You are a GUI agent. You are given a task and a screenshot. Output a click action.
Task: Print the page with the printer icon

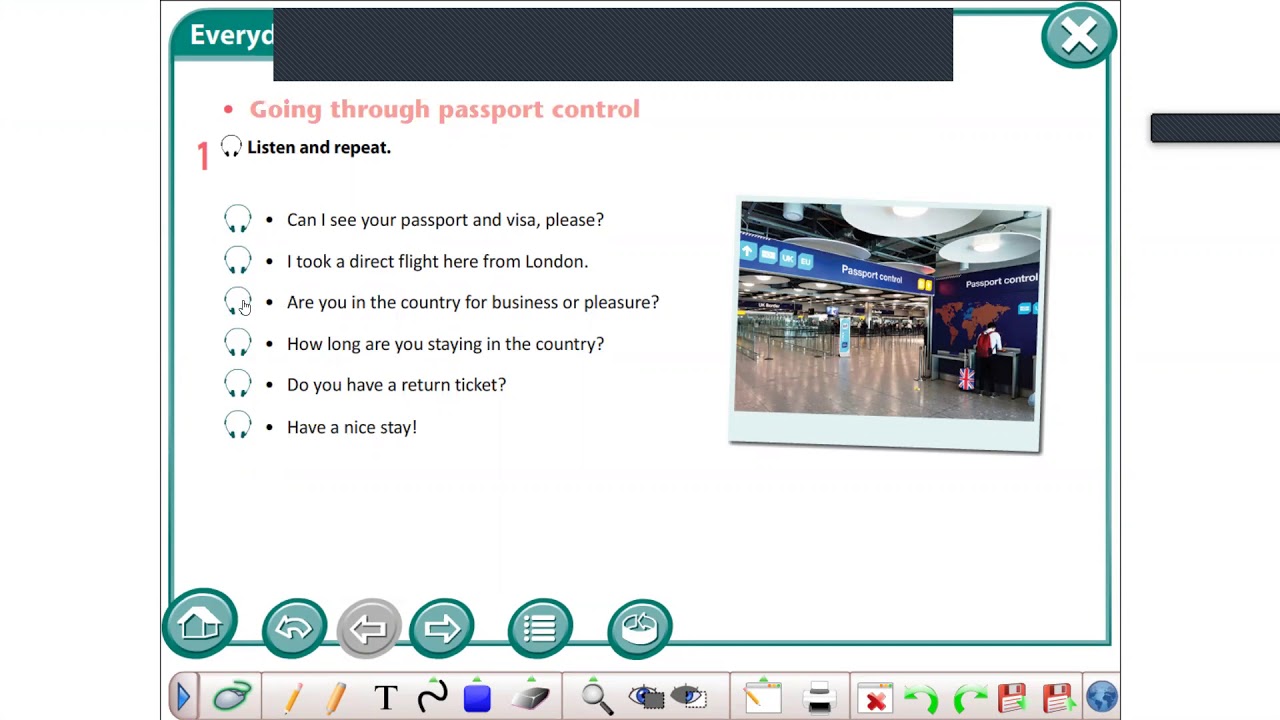point(819,697)
